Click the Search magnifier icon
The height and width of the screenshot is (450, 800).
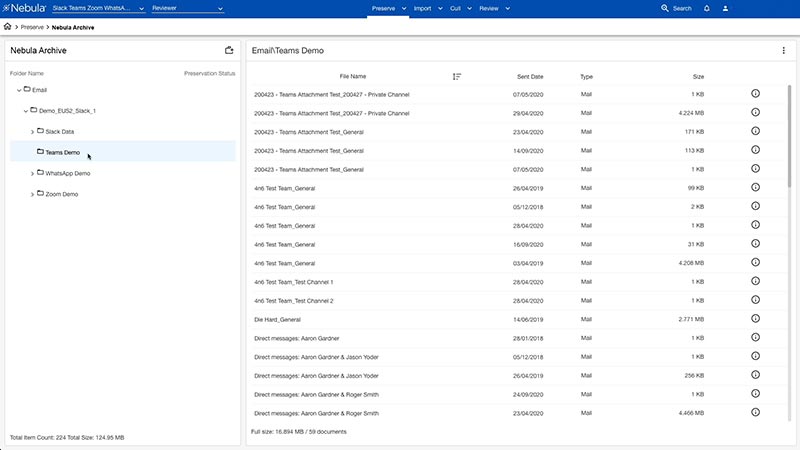coord(665,8)
